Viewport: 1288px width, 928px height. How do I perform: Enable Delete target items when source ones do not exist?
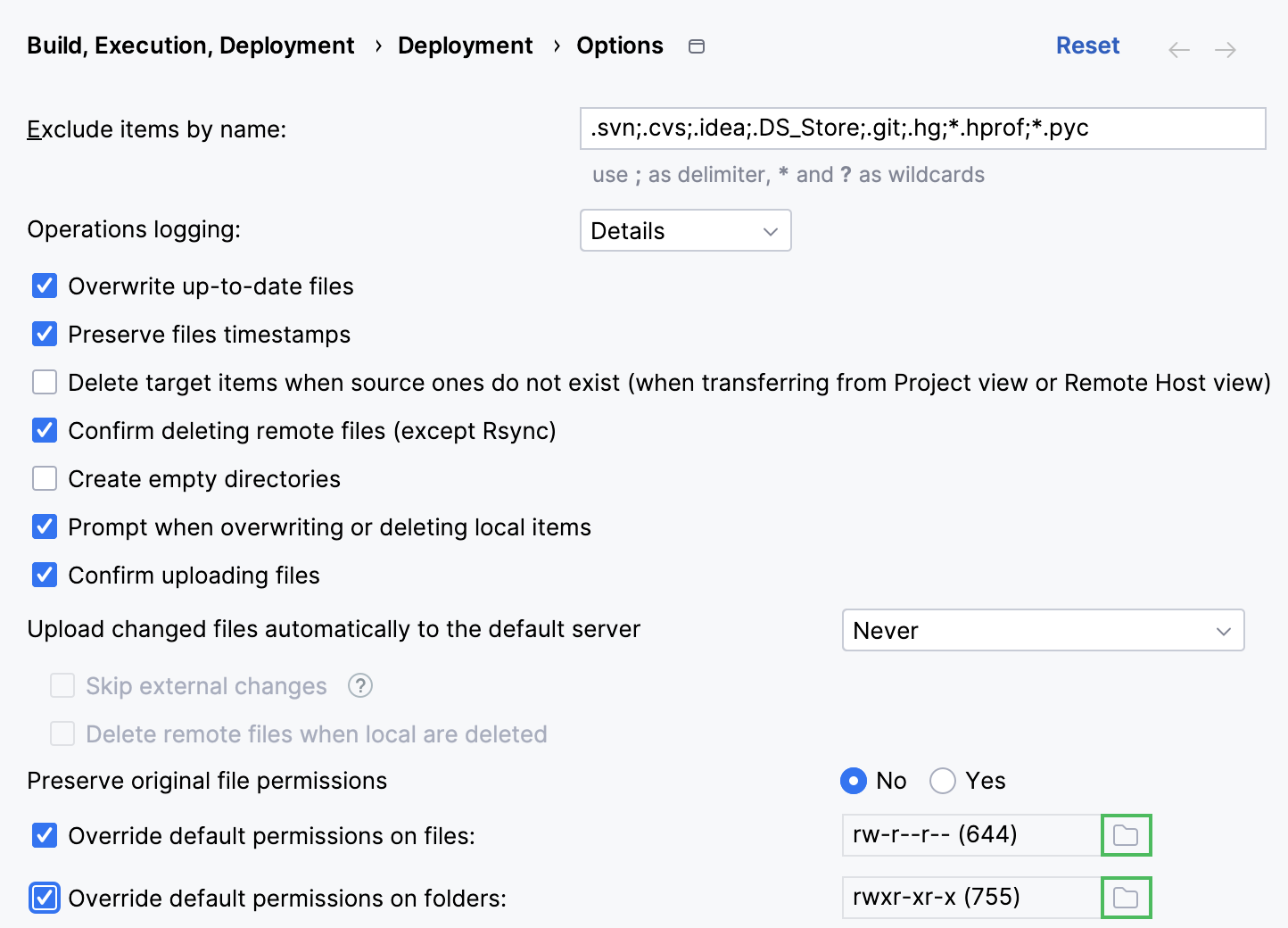45,382
